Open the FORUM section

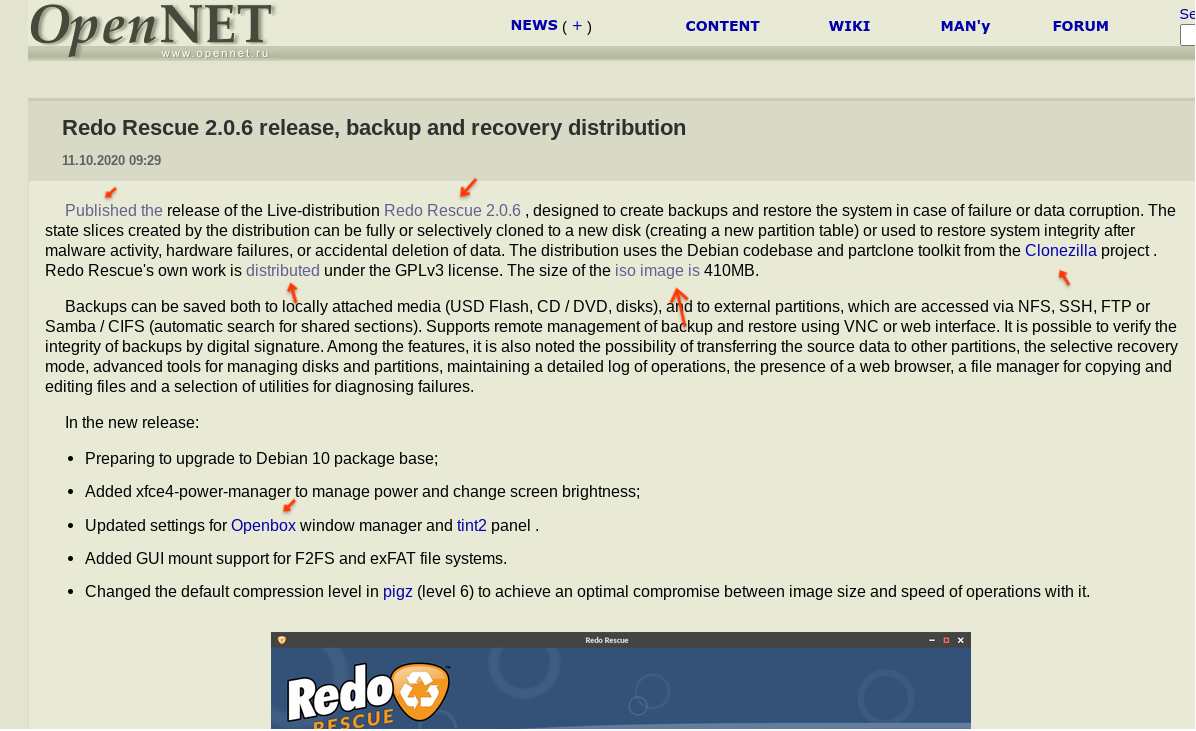[1080, 26]
